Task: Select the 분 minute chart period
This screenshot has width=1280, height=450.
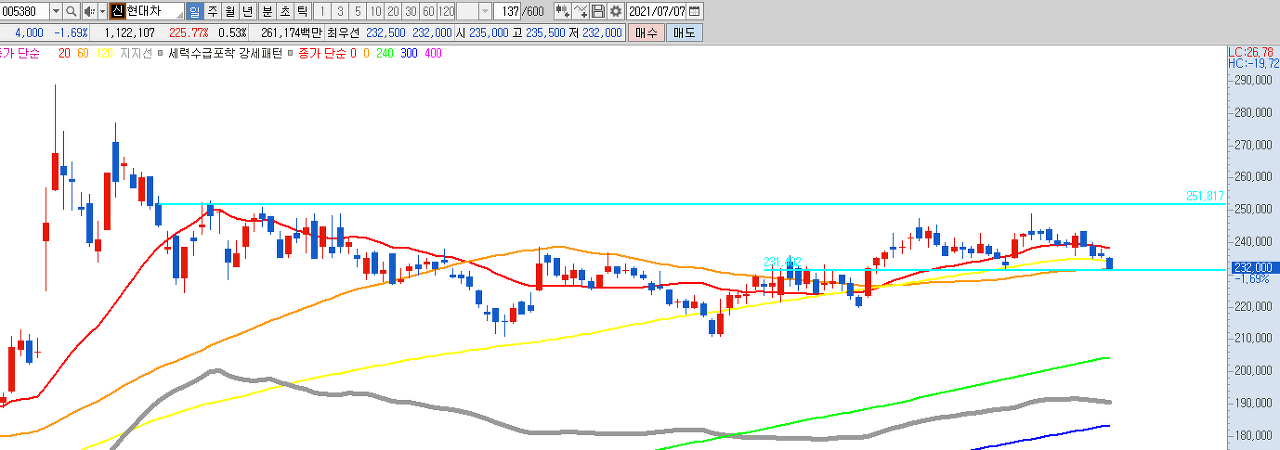Action: [x=268, y=11]
